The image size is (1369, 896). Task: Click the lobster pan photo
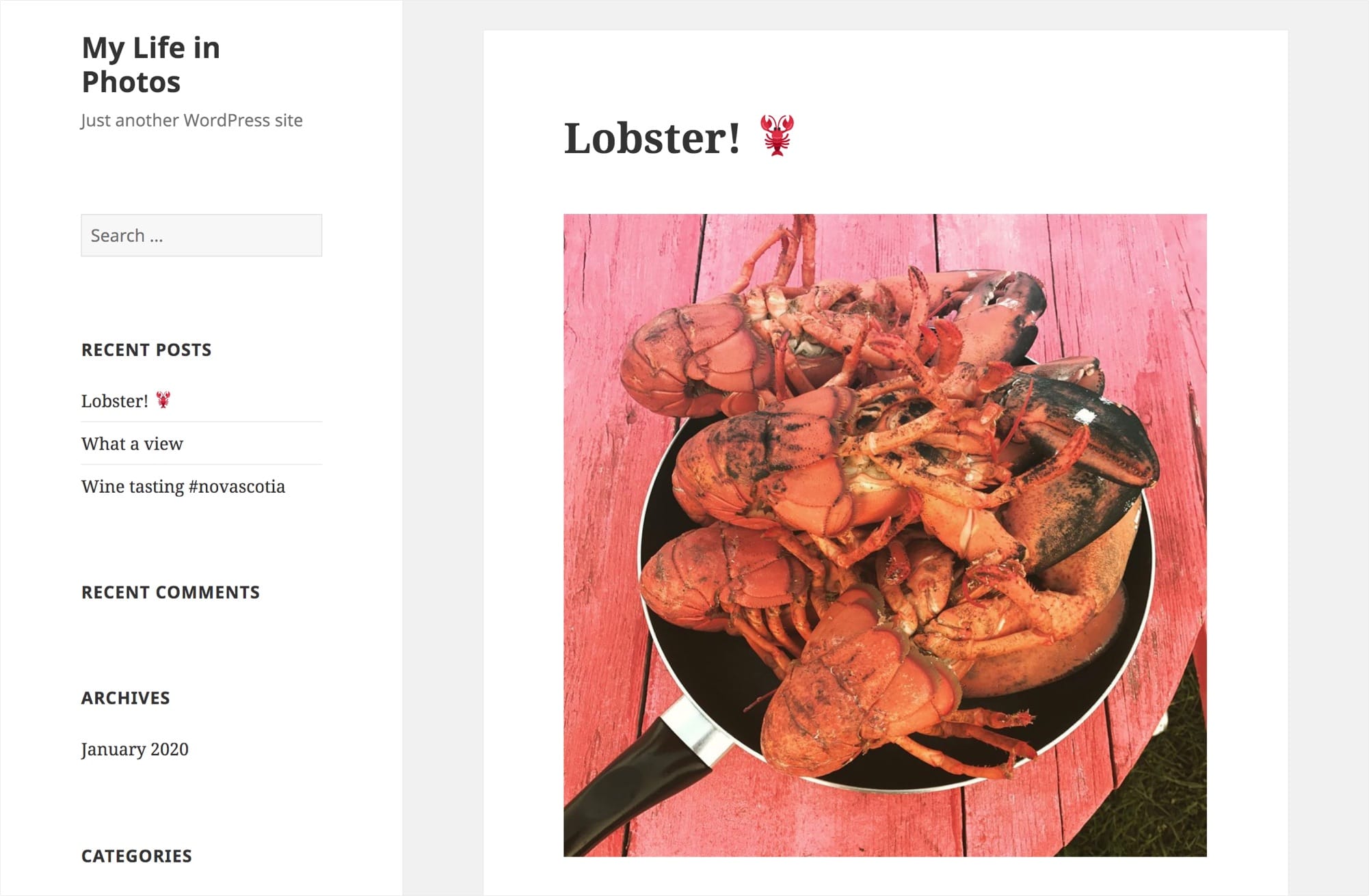885,535
